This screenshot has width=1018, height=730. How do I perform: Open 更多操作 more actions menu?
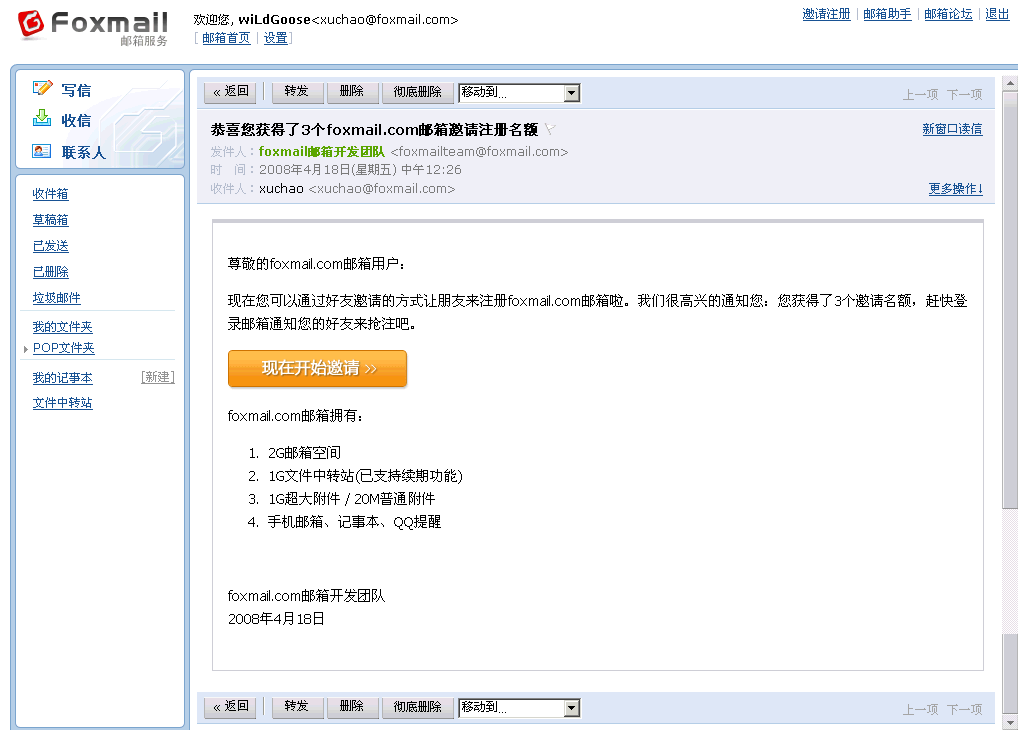click(955, 188)
